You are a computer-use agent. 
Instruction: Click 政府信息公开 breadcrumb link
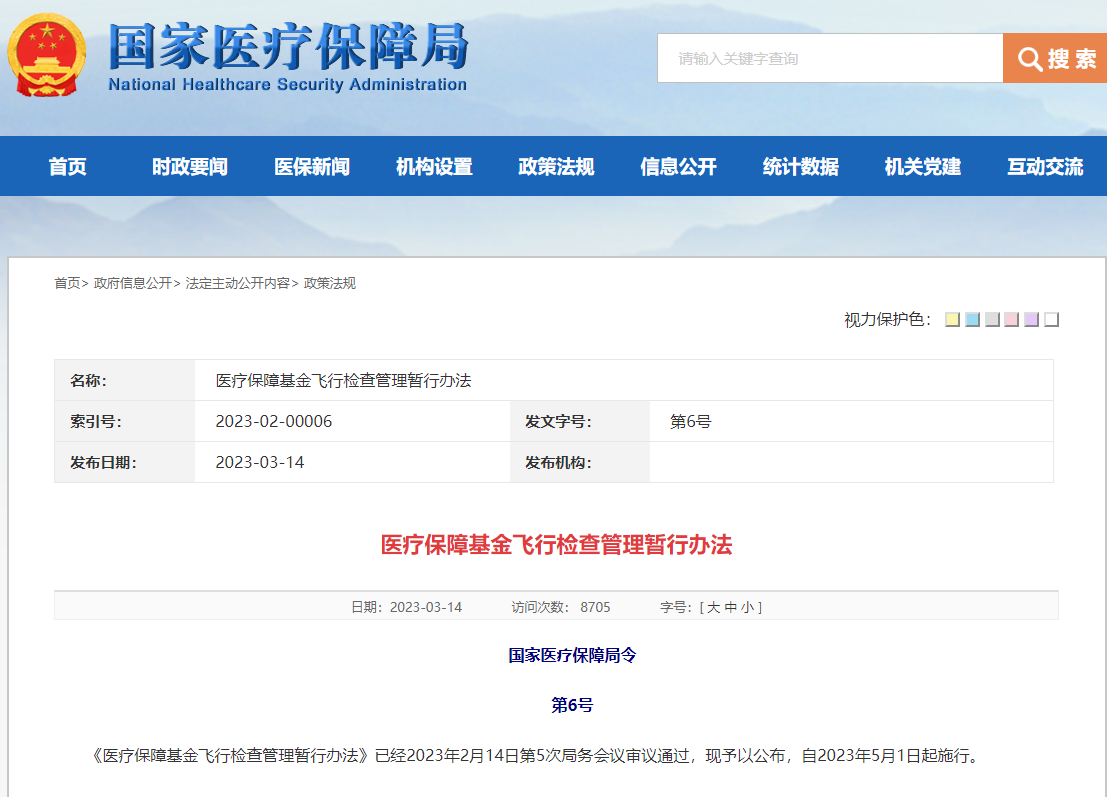(x=133, y=283)
